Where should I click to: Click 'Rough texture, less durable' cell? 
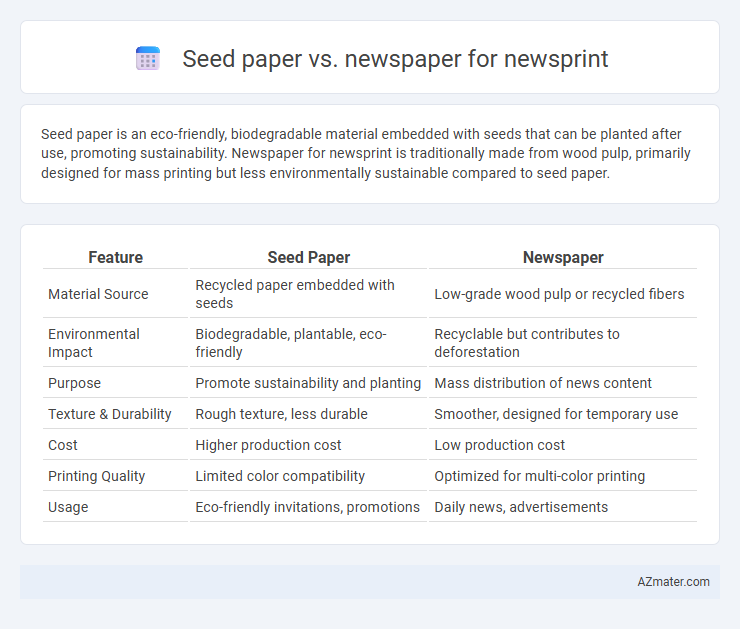tap(308, 414)
